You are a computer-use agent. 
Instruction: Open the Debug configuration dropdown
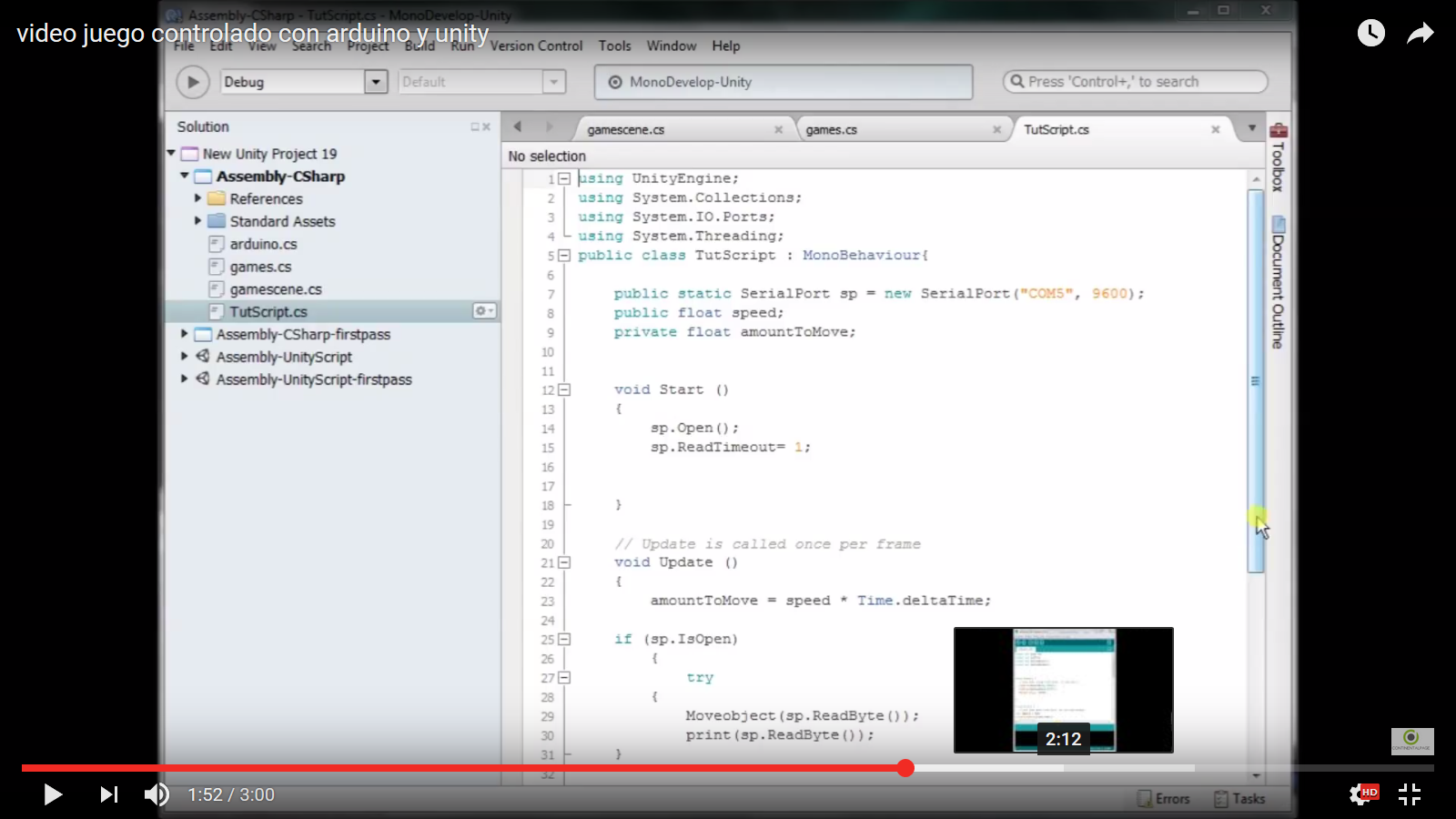[x=376, y=82]
